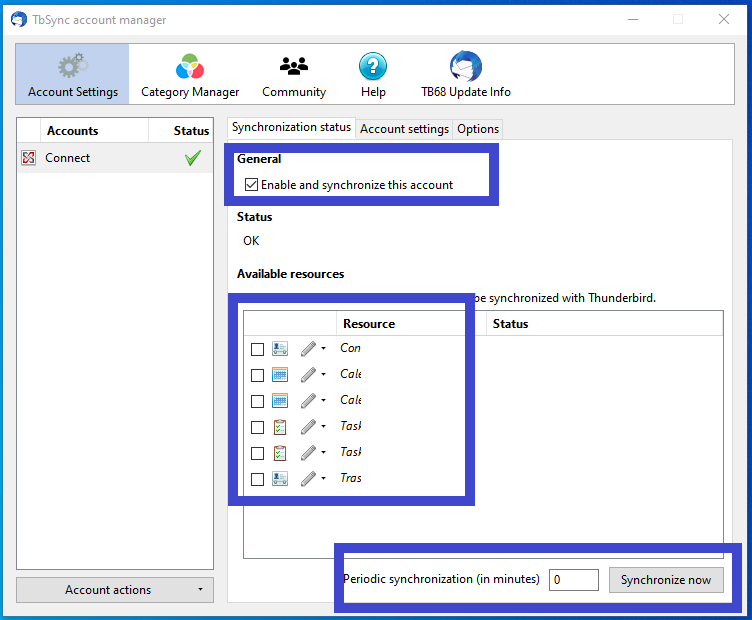Viewport: 752px width, 620px height.
Task: Open the Category Manager
Action: 190,74
